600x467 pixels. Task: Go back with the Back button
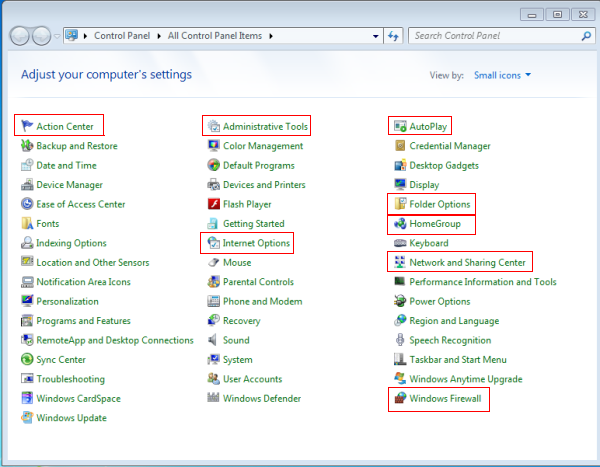pyautogui.click(x=19, y=36)
